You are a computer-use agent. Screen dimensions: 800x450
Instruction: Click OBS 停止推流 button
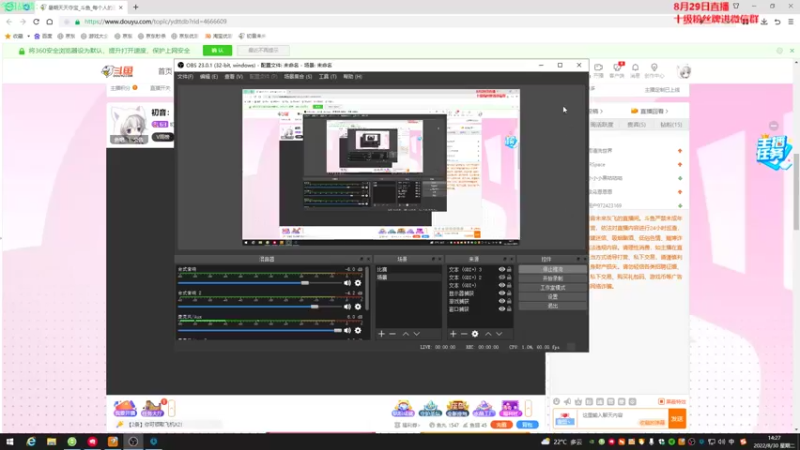click(x=553, y=269)
